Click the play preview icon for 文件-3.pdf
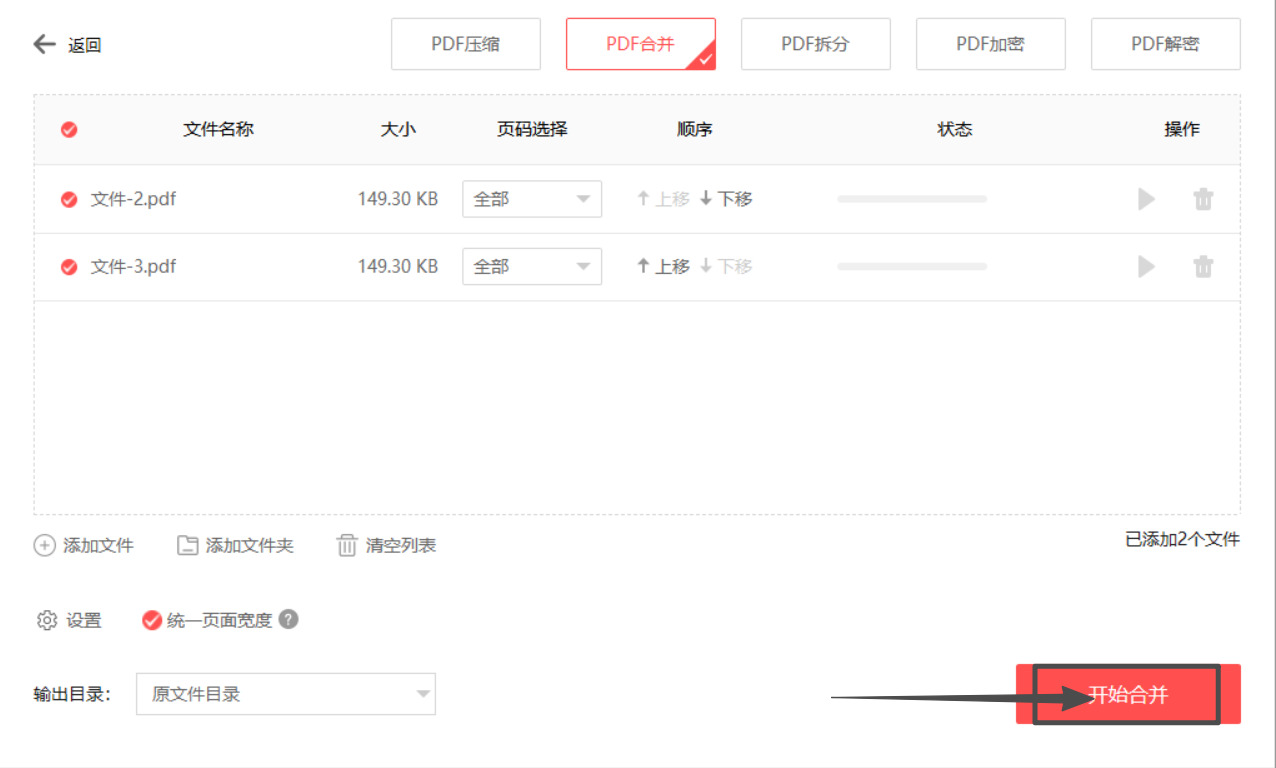Image resolution: width=1276 pixels, height=768 pixels. [1146, 266]
